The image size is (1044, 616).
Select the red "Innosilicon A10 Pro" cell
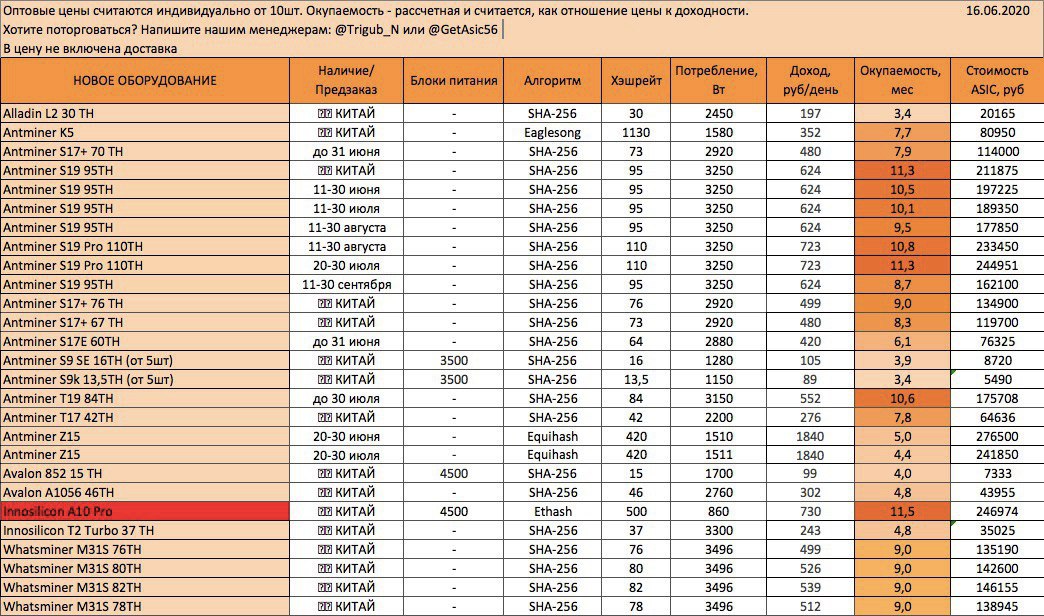point(144,511)
